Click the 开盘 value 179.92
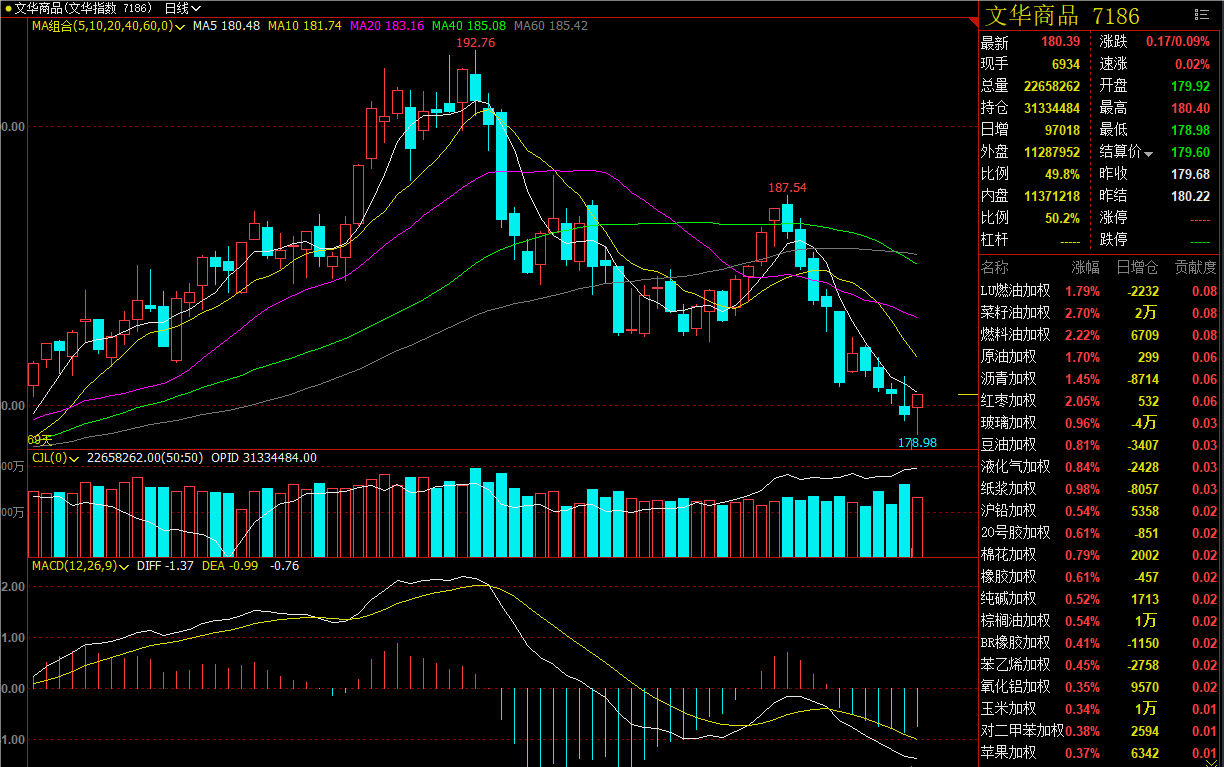The image size is (1224, 767). (1191, 86)
